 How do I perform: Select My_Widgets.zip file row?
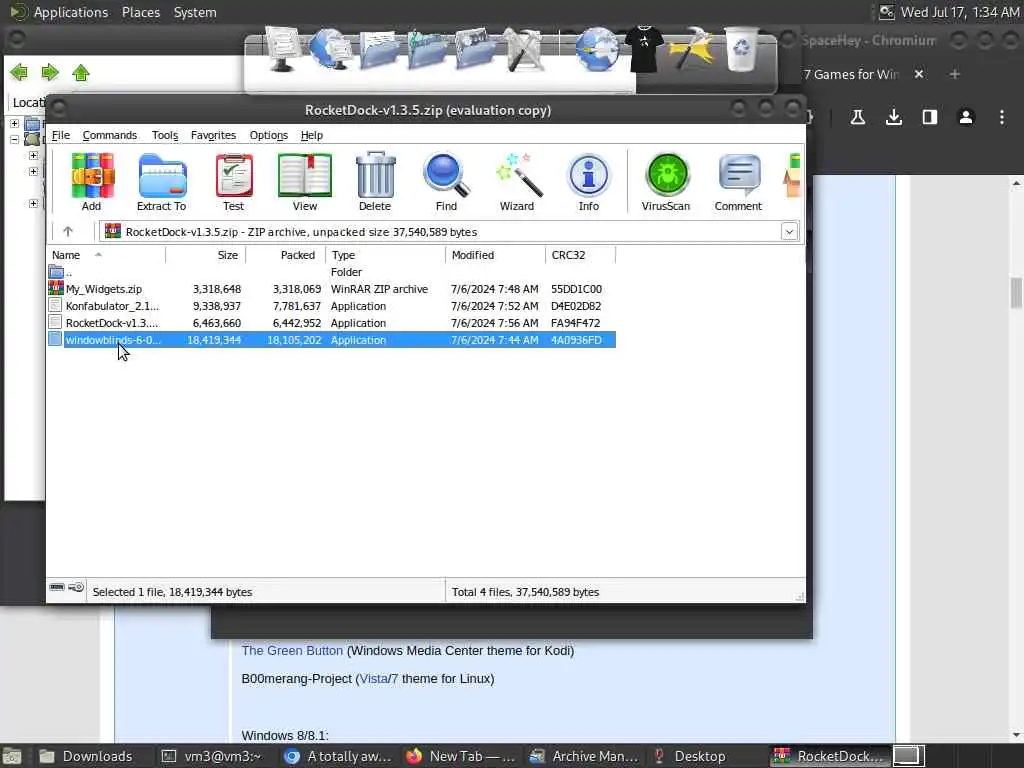click(331, 289)
